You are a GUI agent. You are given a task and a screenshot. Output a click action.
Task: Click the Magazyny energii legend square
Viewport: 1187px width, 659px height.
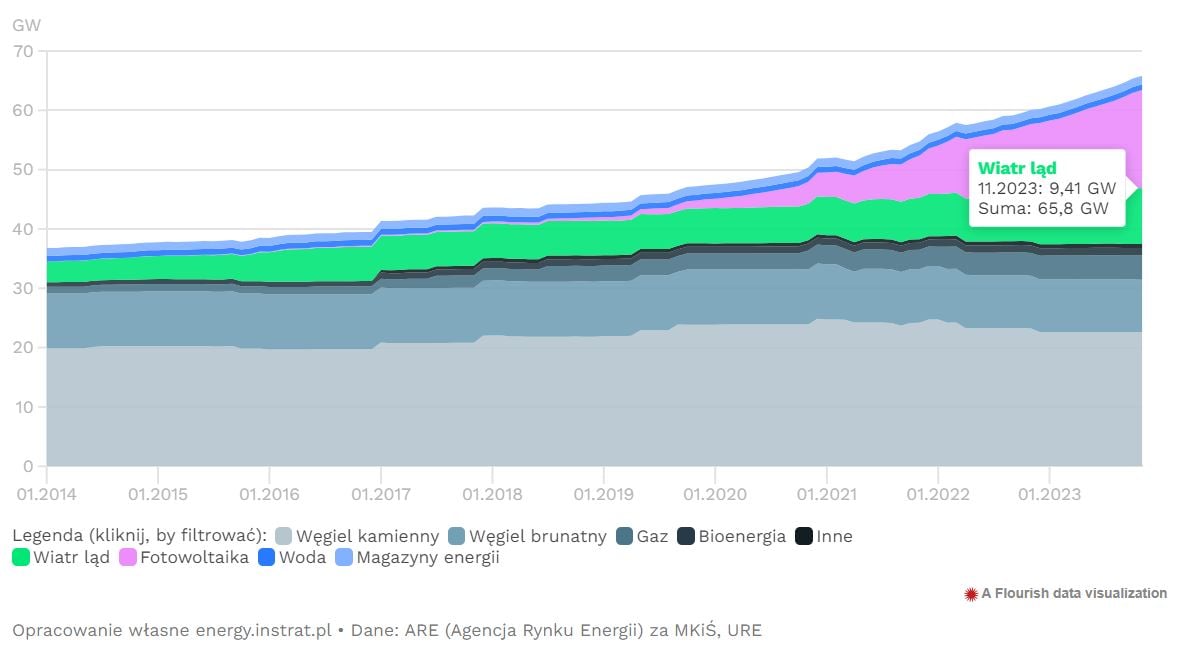coord(344,558)
